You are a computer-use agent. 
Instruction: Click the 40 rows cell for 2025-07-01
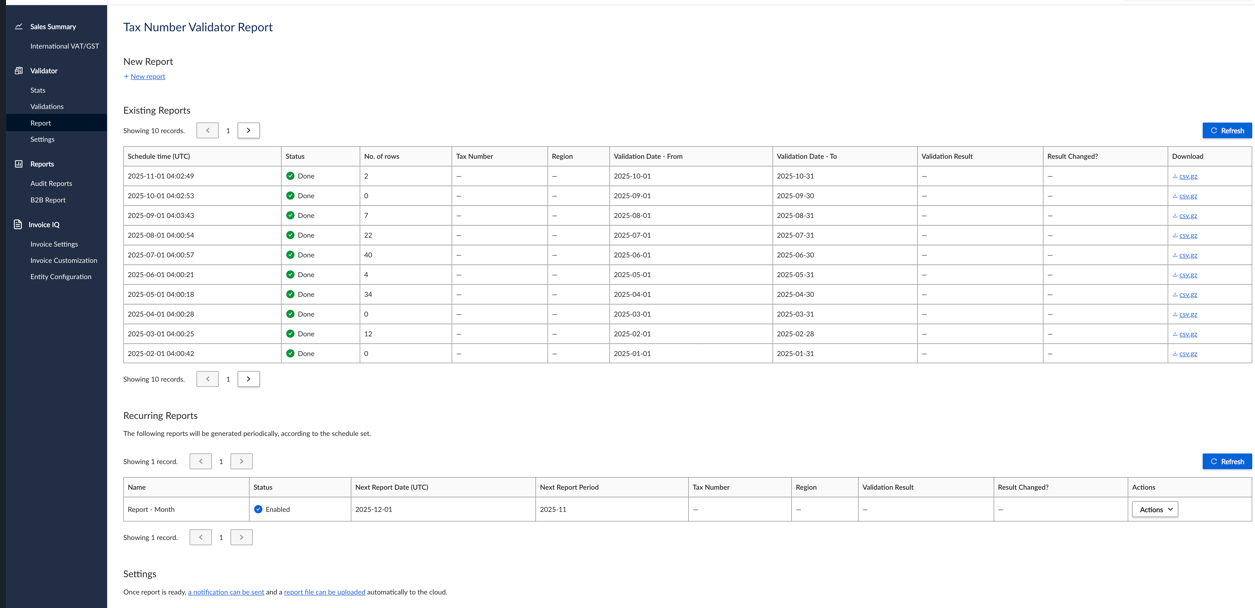[x=405, y=255]
